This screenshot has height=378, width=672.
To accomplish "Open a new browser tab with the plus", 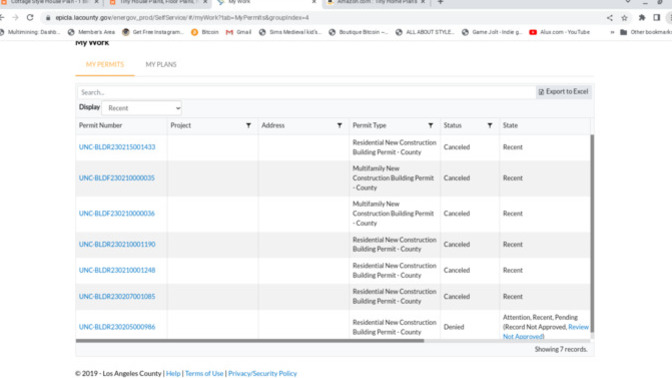I will pyautogui.click(x=440, y=2).
